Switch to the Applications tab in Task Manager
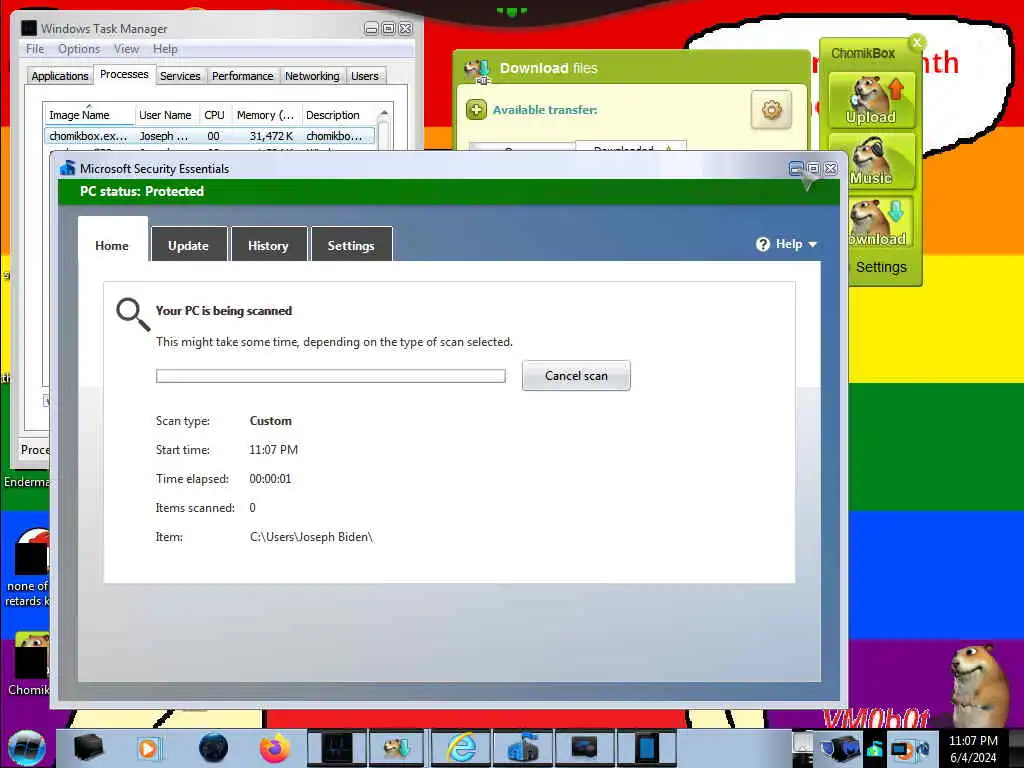 point(59,76)
